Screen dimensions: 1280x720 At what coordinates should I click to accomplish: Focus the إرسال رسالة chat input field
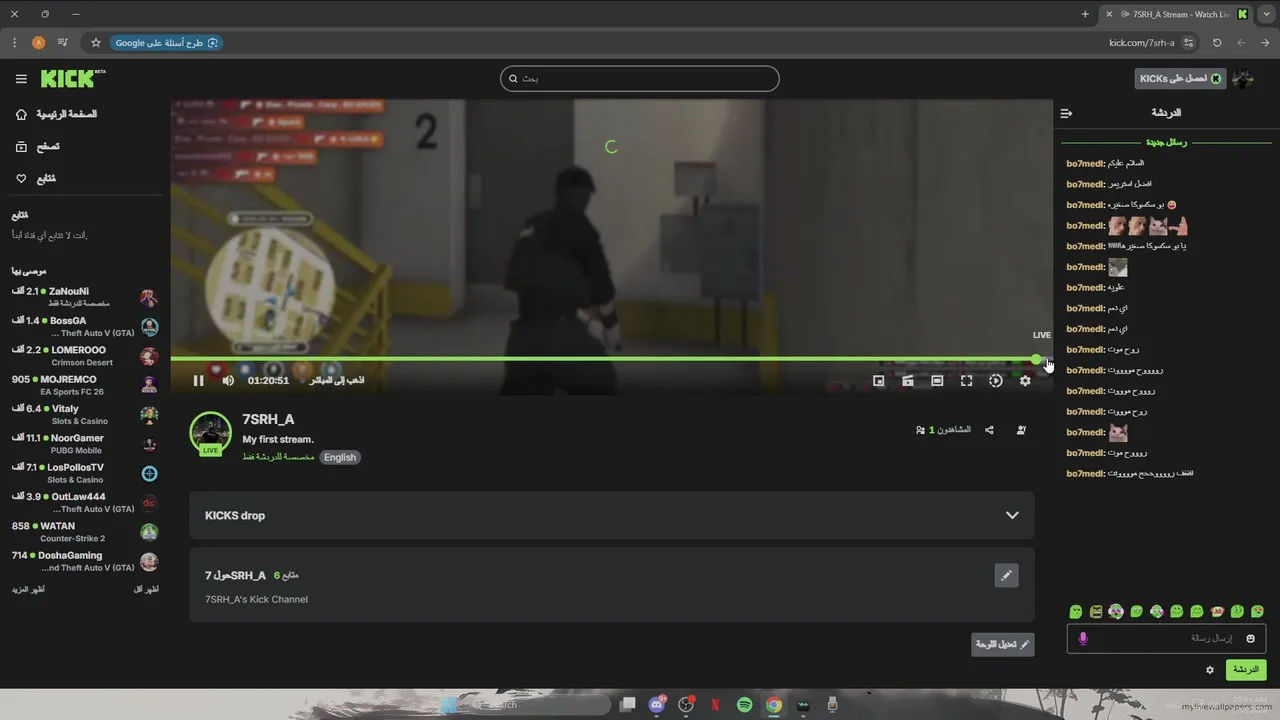coord(1166,638)
